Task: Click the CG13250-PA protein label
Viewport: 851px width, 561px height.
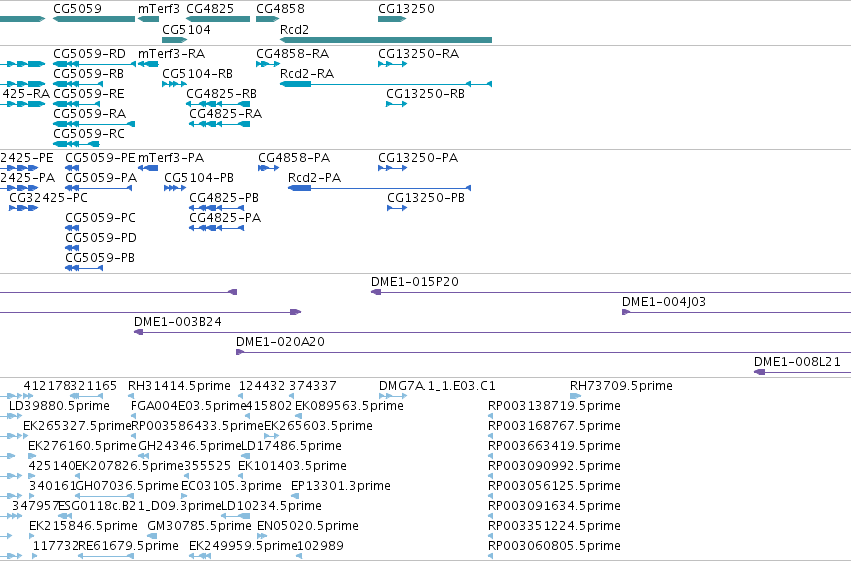Action: coord(418,158)
